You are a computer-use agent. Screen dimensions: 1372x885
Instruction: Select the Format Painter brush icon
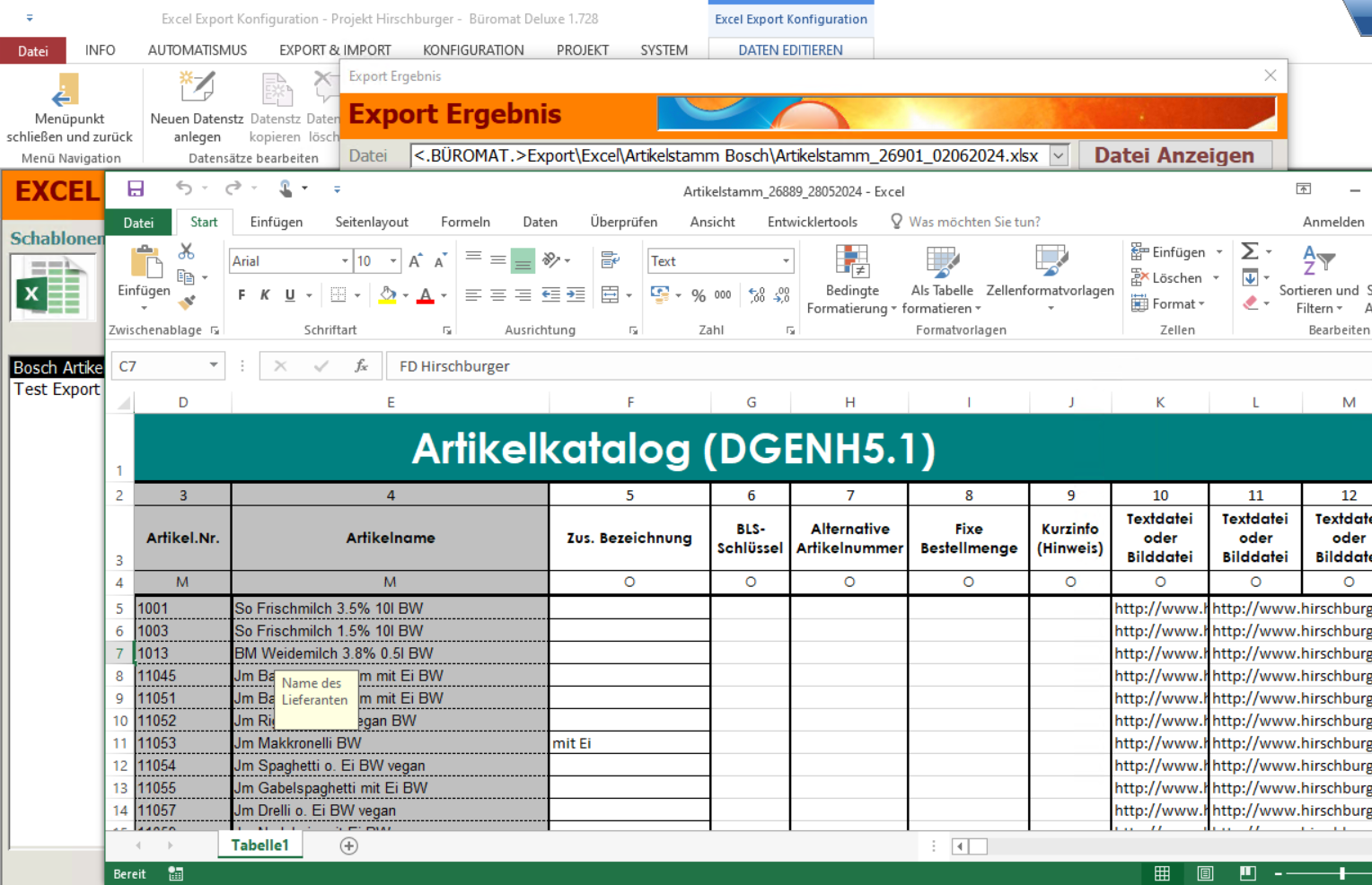[x=187, y=302]
